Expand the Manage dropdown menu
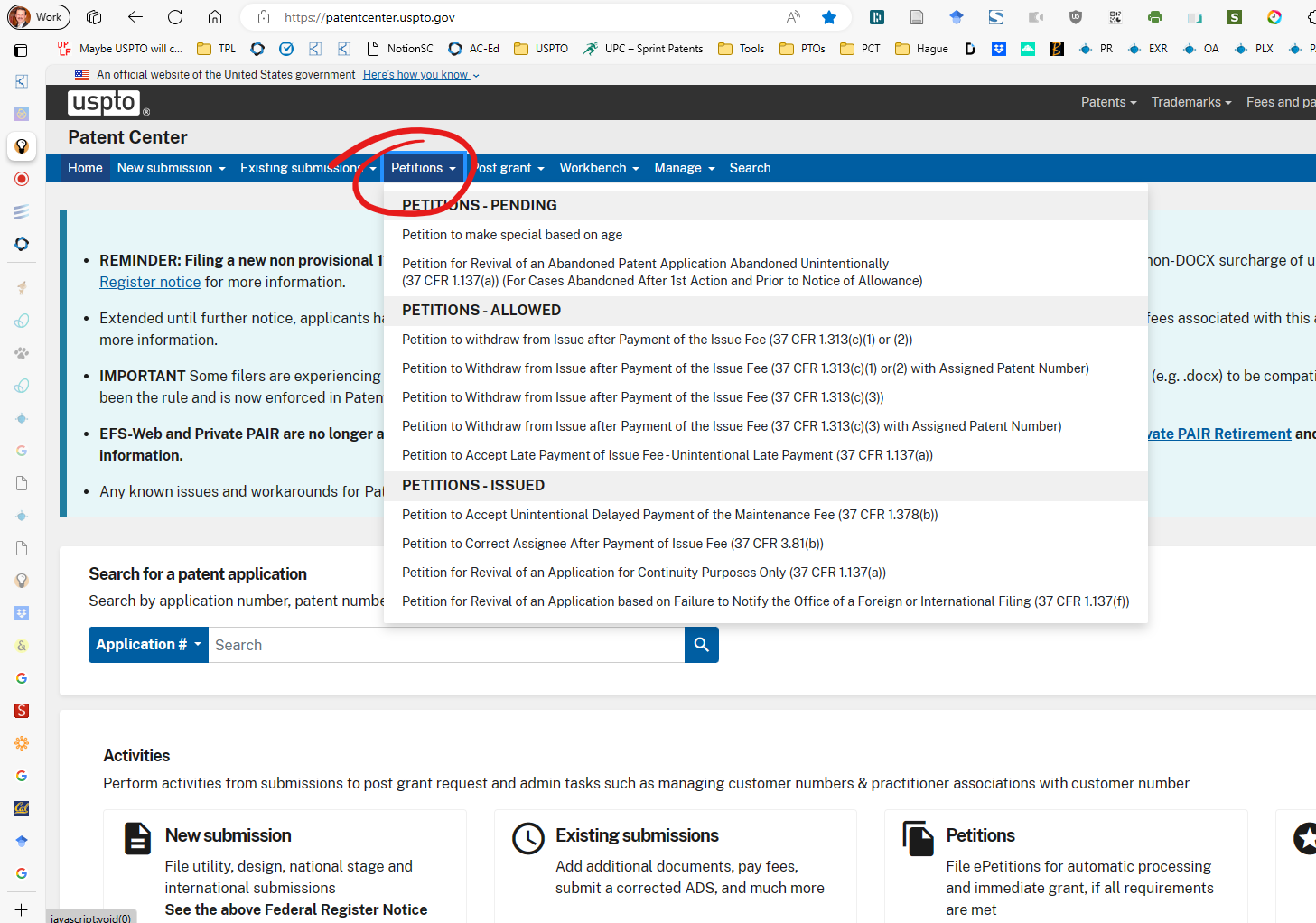Image resolution: width=1316 pixels, height=923 pixels. 684,168
